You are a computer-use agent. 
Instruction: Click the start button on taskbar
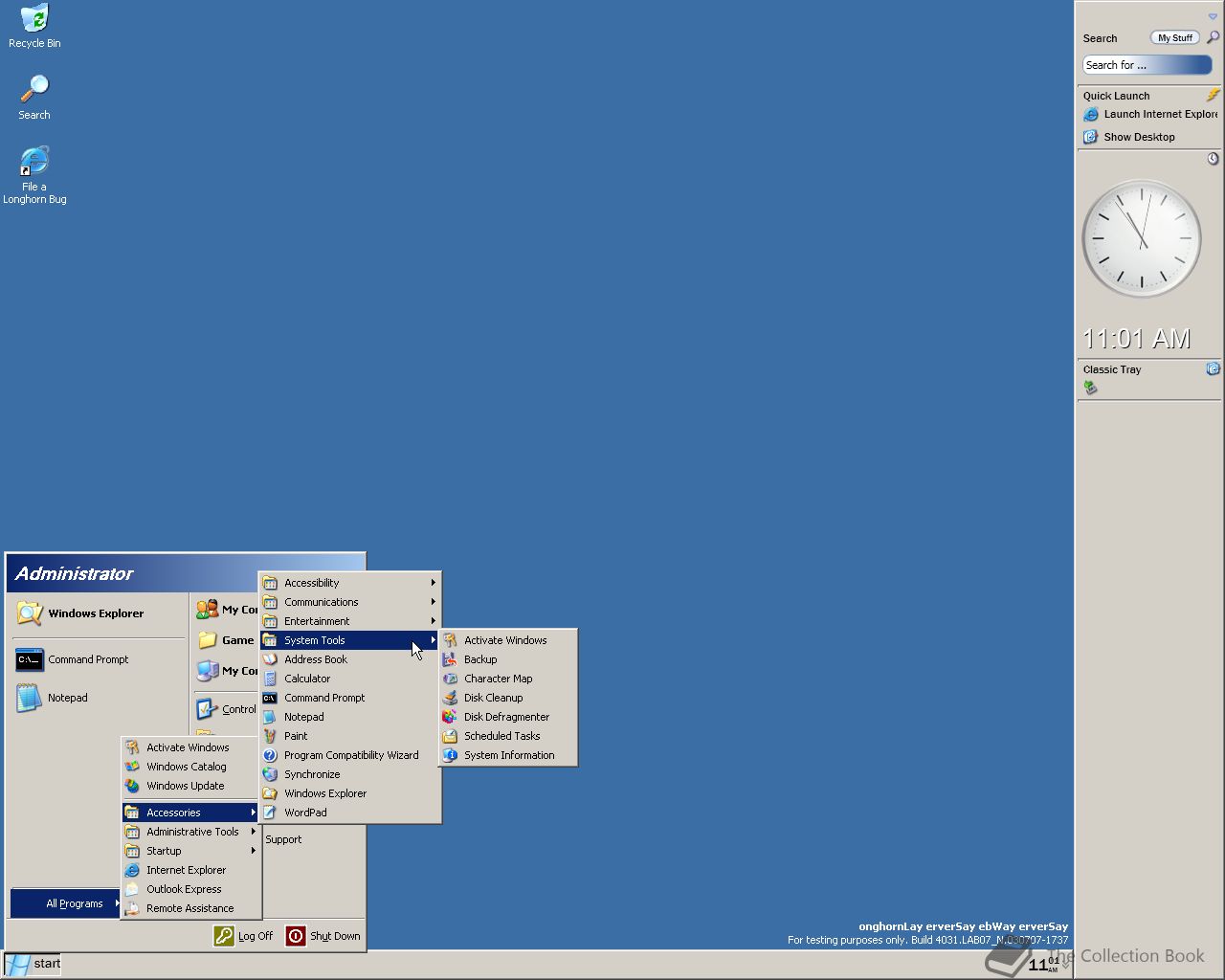[33, 964]
